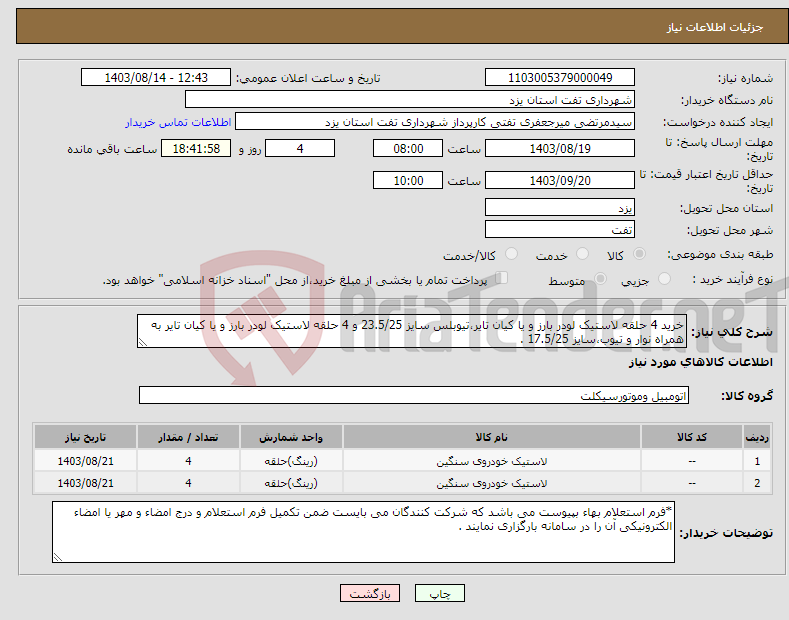Click the جزئیات اطلاعات نیاز page header
The image size is (789, 620).
click(715, 27)
